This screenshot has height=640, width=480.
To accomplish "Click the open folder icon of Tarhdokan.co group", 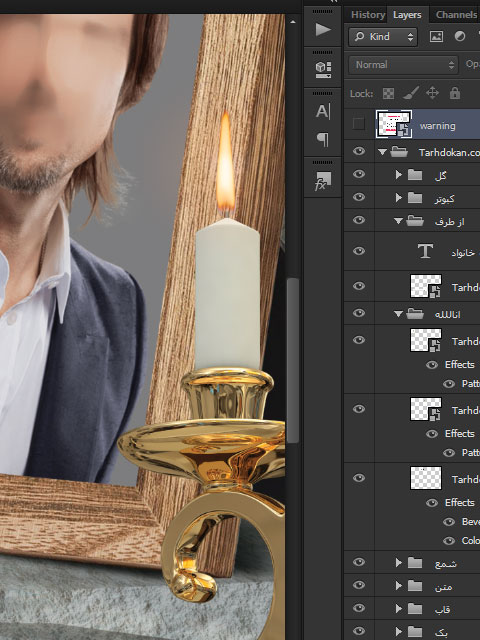I will click(x=399, y=152).
